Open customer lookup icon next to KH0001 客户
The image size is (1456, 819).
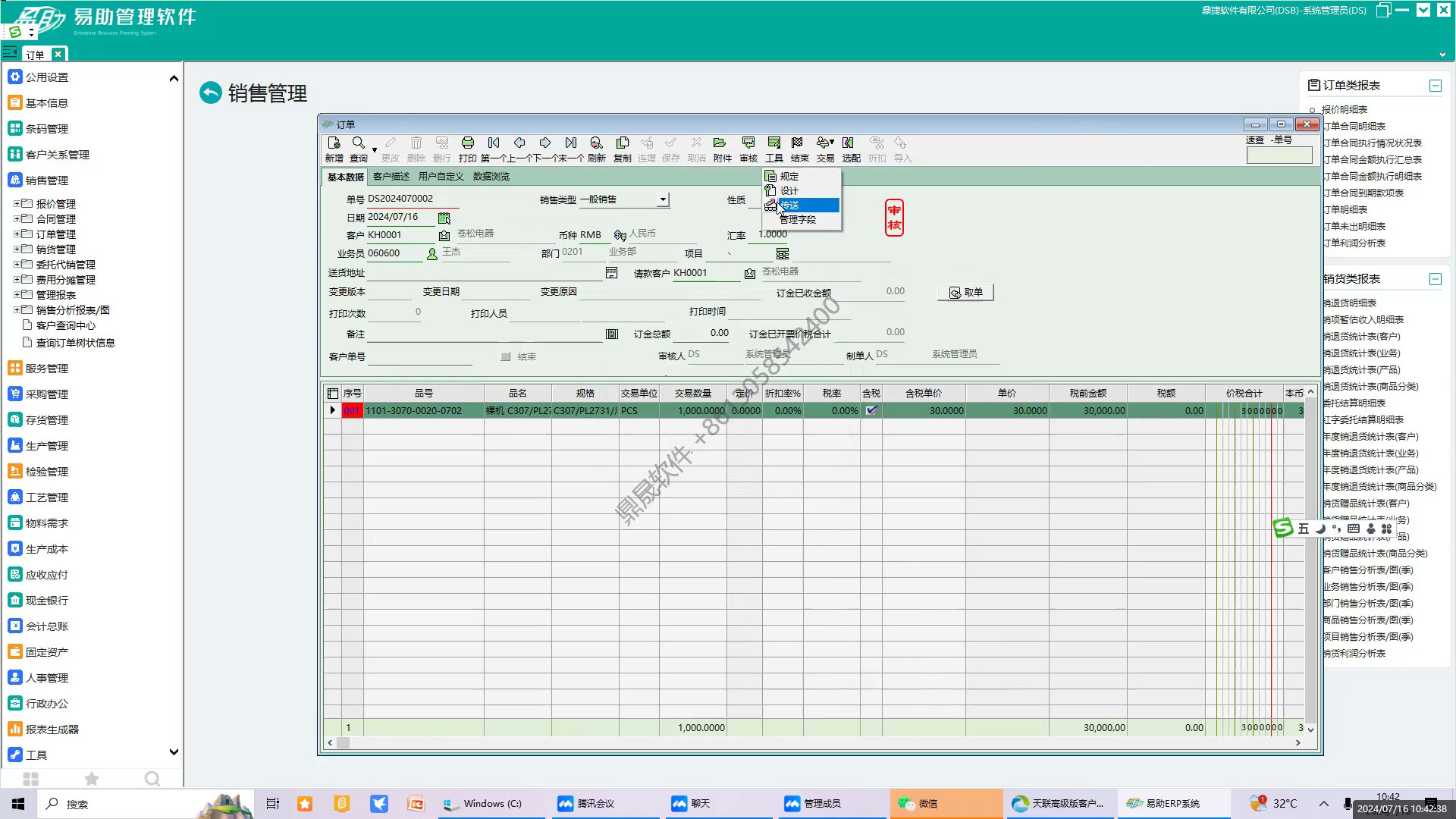pyautogui.click(x=444, y=236)
